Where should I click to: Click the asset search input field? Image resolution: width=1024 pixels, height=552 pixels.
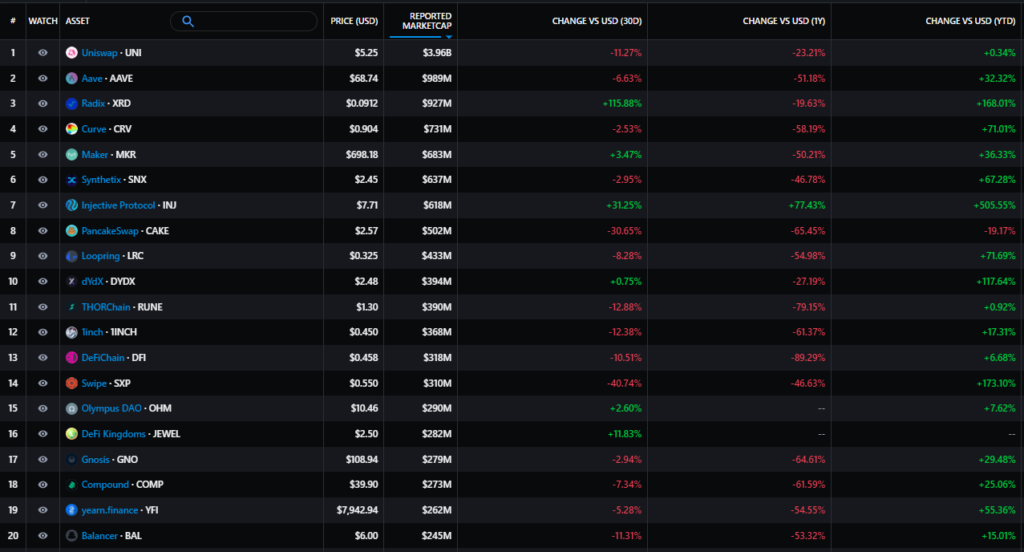point(244,22)
